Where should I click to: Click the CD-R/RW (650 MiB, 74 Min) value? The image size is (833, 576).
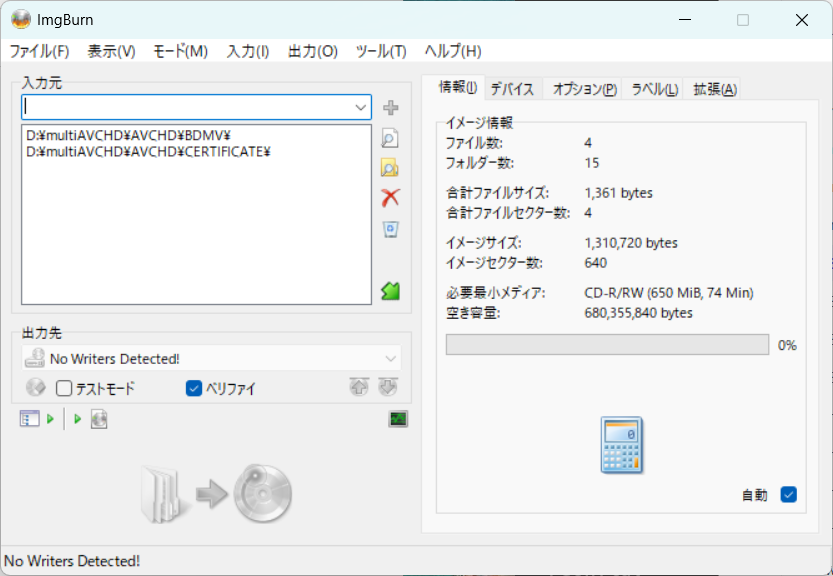click(669, 293)
